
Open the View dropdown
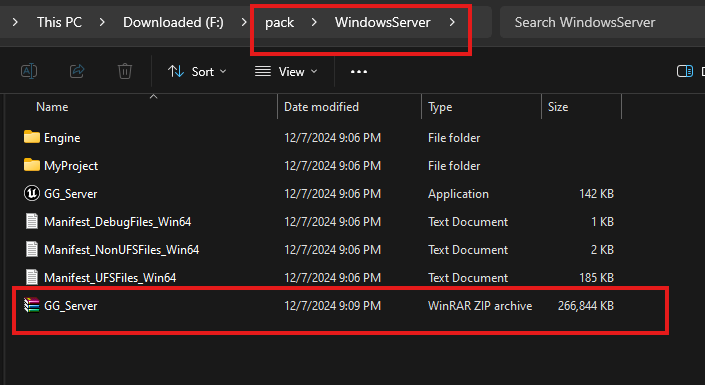click(x=286, y=72)
